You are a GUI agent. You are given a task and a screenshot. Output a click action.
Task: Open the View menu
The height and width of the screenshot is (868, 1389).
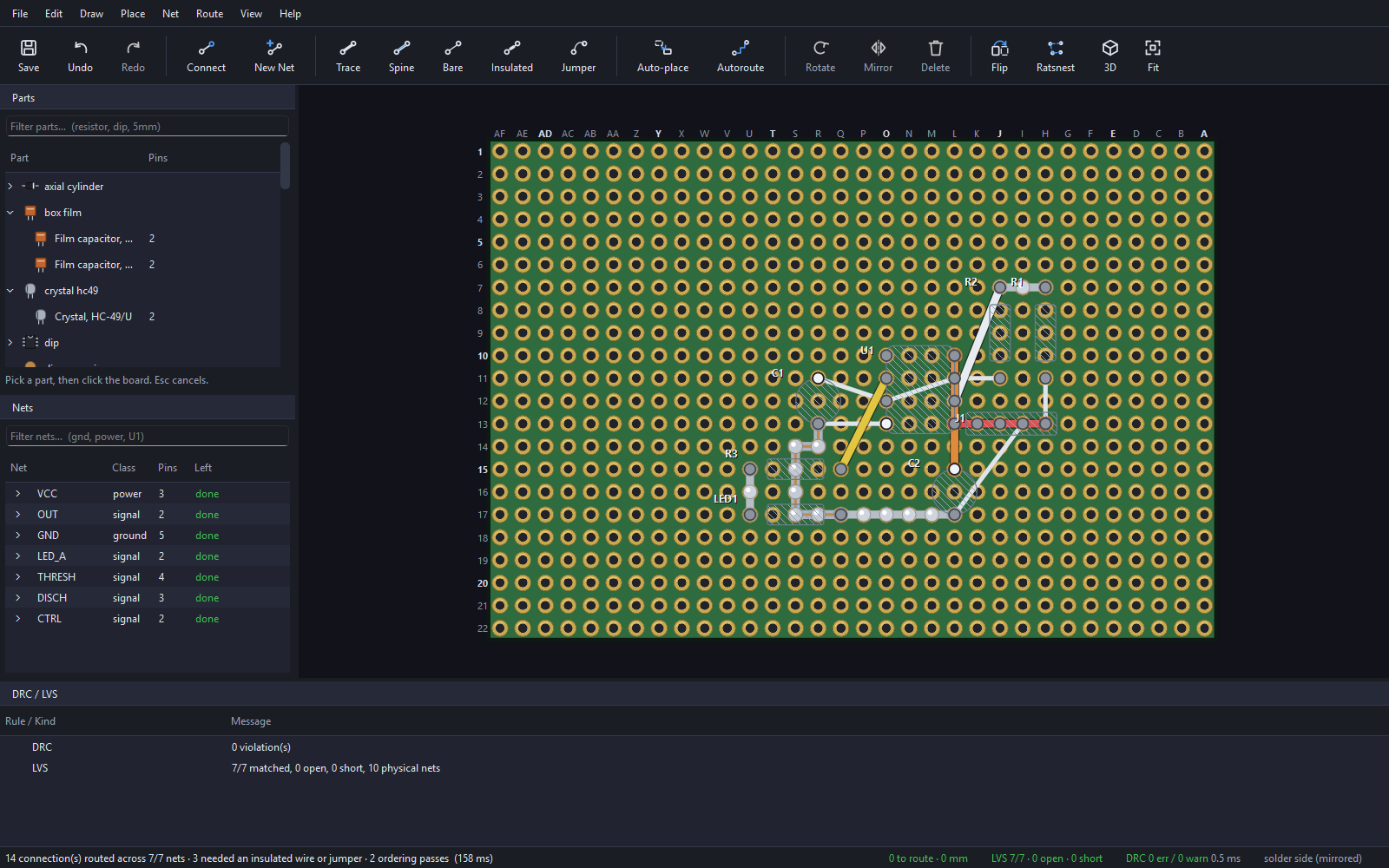point(251,14)
